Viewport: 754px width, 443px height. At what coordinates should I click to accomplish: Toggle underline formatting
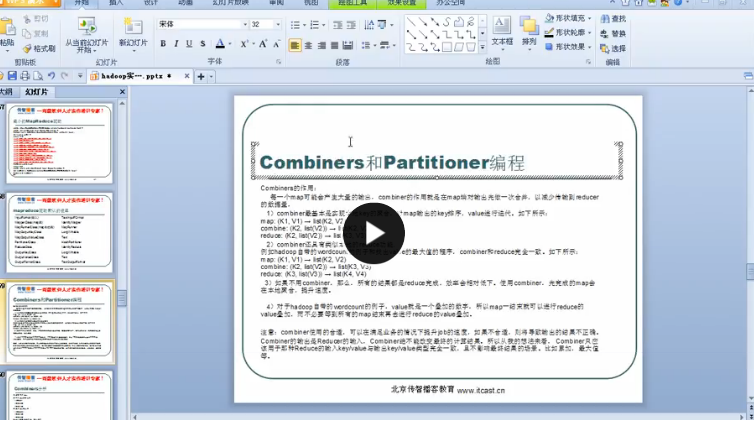(189, 44)
